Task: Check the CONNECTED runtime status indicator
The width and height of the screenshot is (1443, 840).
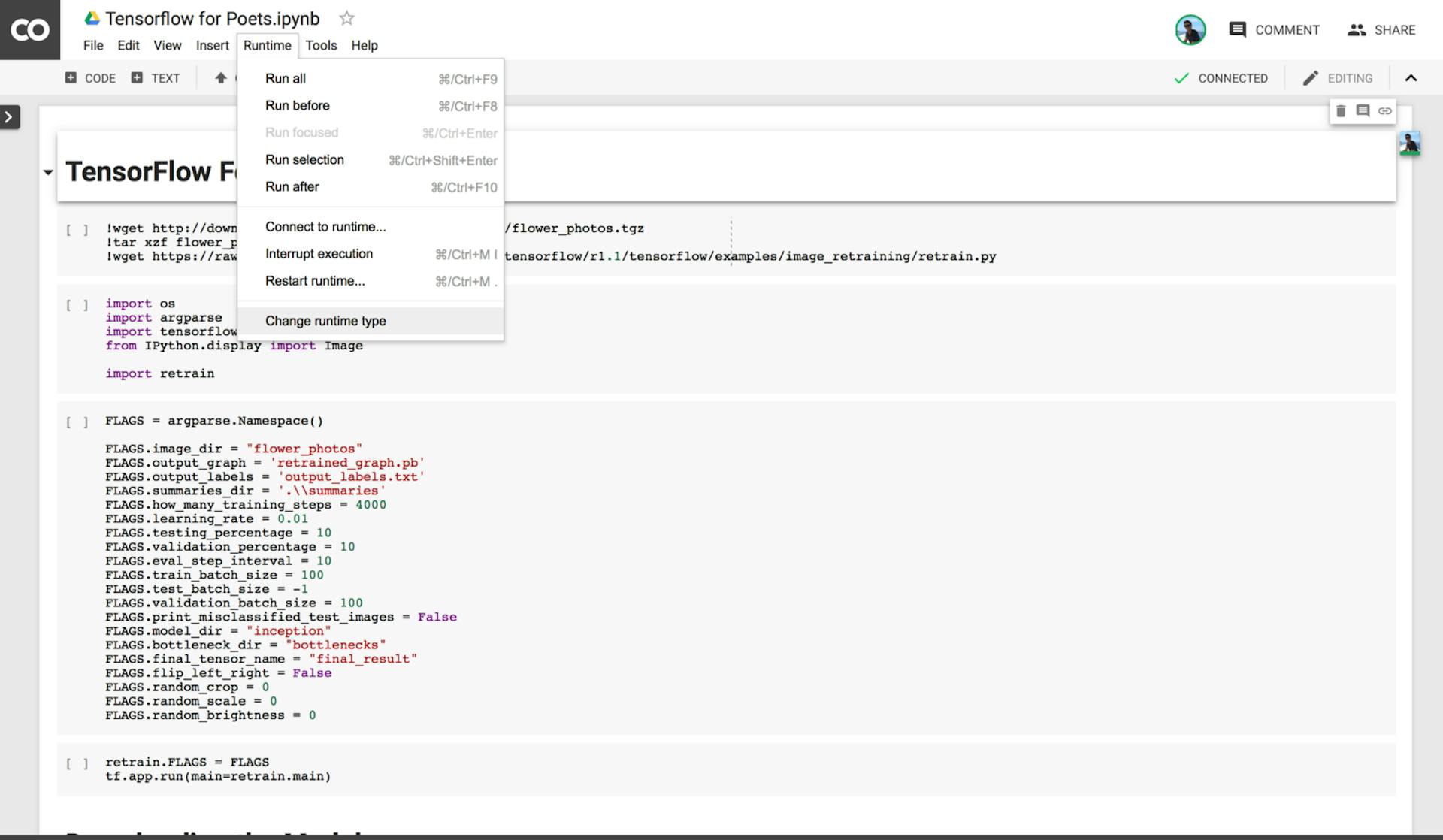Action: pos(1221,77)
